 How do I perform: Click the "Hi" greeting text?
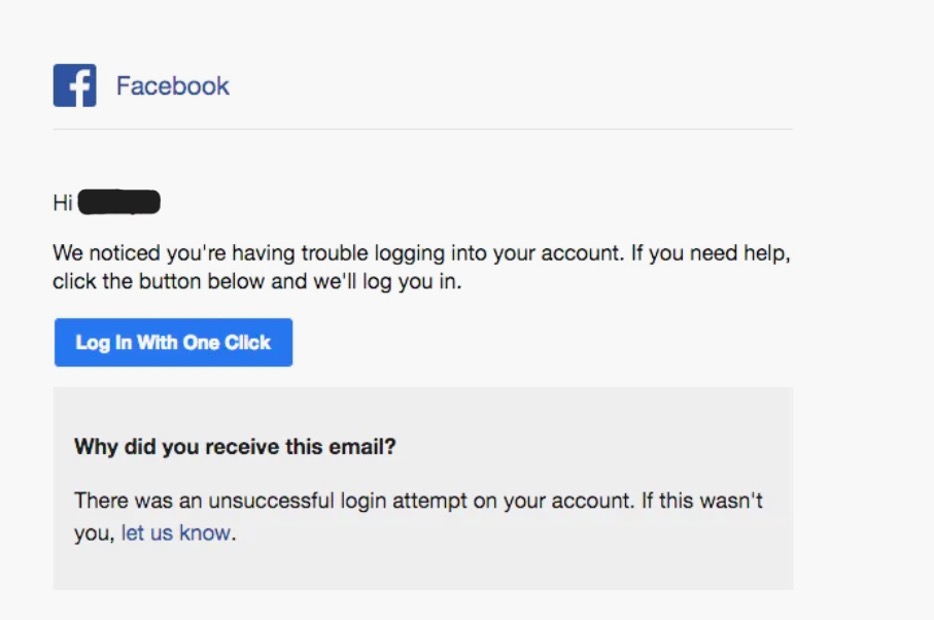(x=63, y=203)
